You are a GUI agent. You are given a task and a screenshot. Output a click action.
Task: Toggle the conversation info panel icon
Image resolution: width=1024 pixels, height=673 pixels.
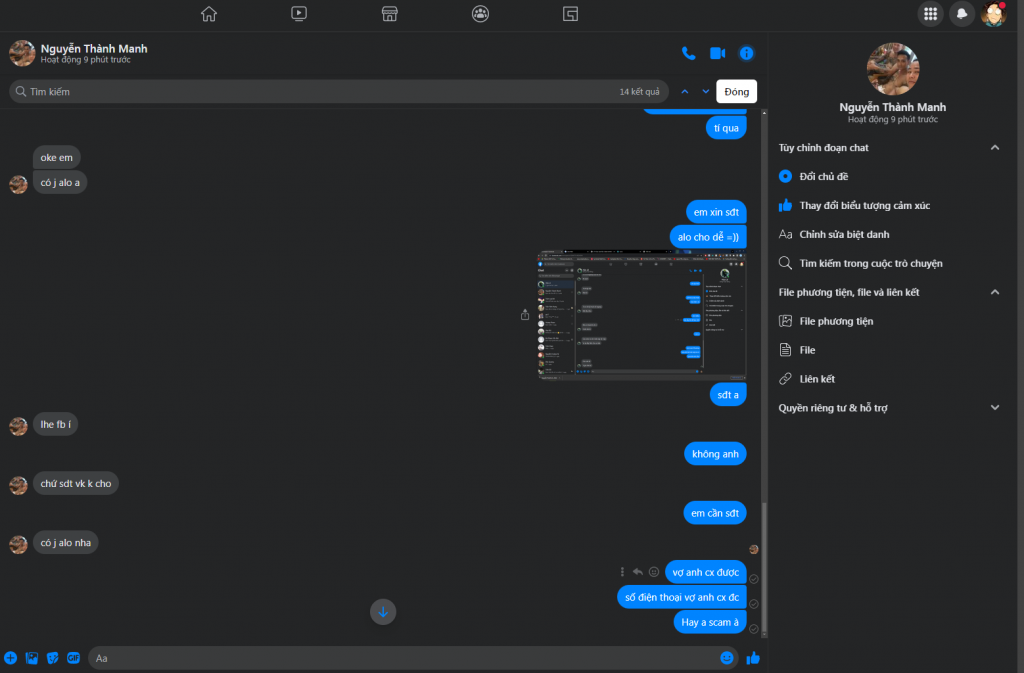click(746, 53)
